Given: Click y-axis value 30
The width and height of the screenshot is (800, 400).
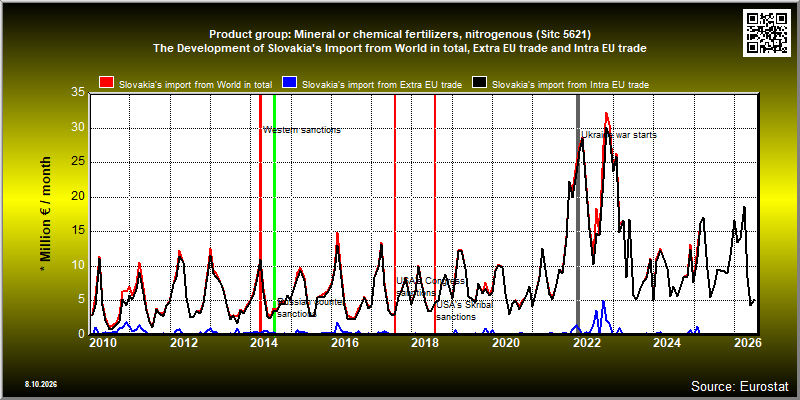Looking at the screenshot, I should (x=78, y=128).
